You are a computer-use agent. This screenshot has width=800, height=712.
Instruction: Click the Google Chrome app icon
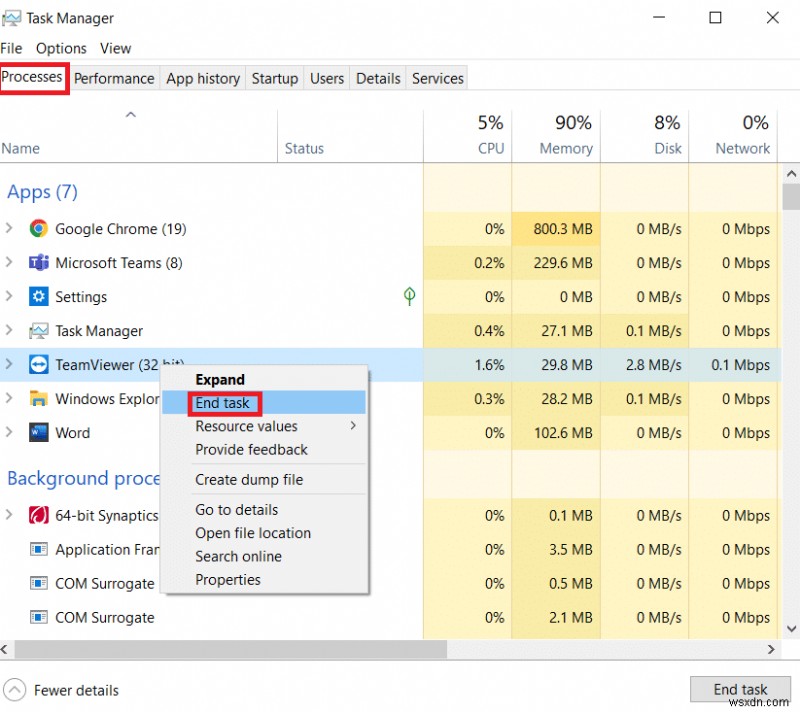coord(37,228)
